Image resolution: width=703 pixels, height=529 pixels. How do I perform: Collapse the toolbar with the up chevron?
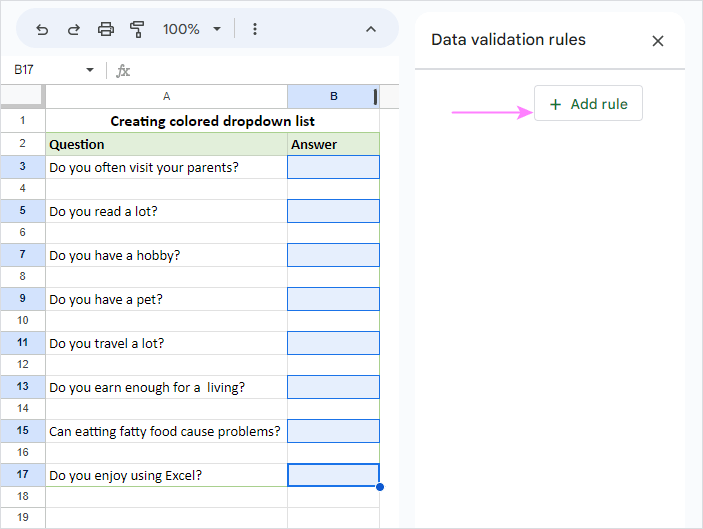pos(371,30)
